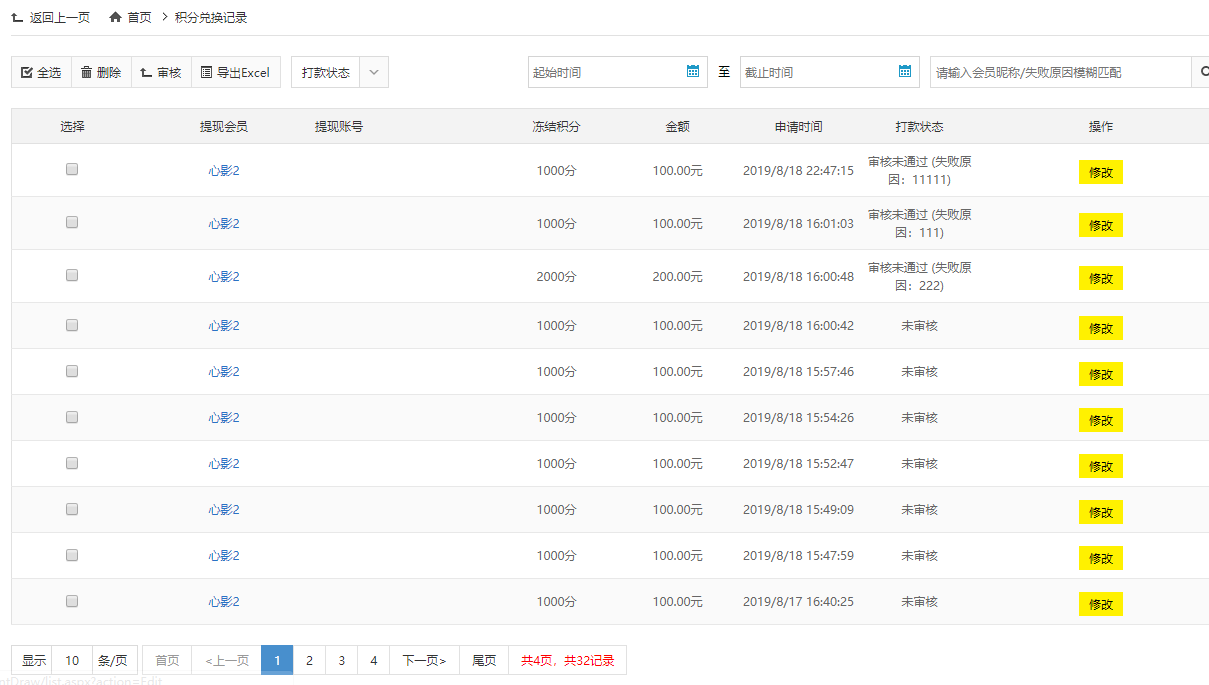Click 修改 for row 2019/8/18 15:54:26

tap(1101, 420)
